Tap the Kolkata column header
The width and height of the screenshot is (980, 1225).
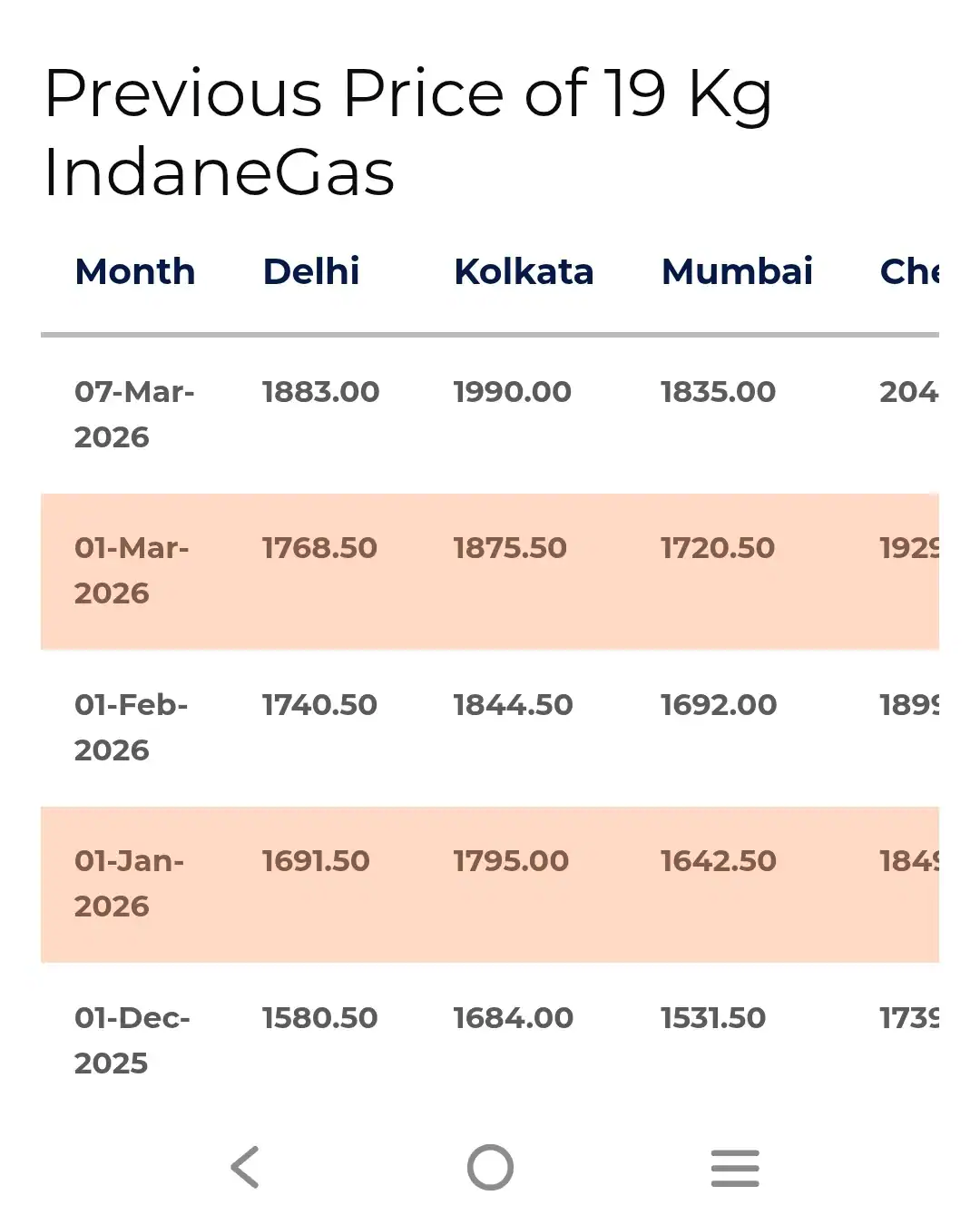(x=524, y=271)
